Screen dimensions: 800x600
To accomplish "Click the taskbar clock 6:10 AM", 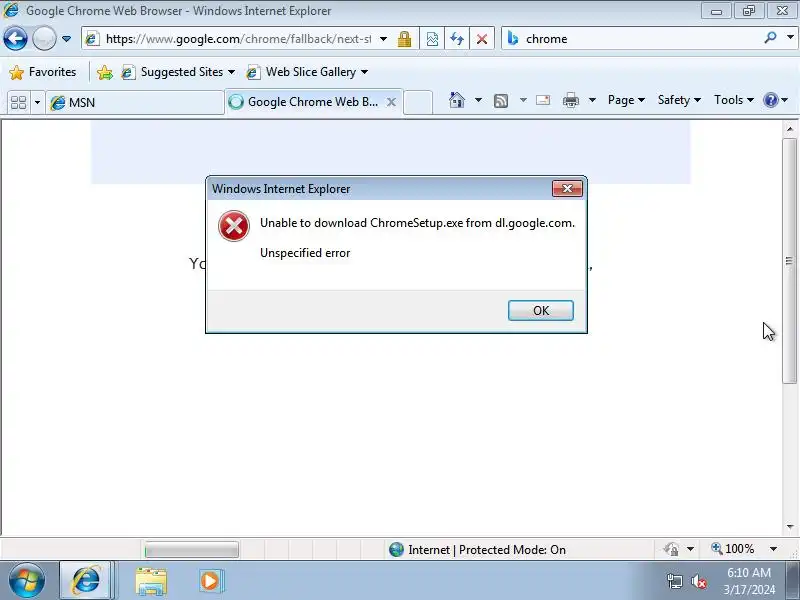I will pos(748,573).
